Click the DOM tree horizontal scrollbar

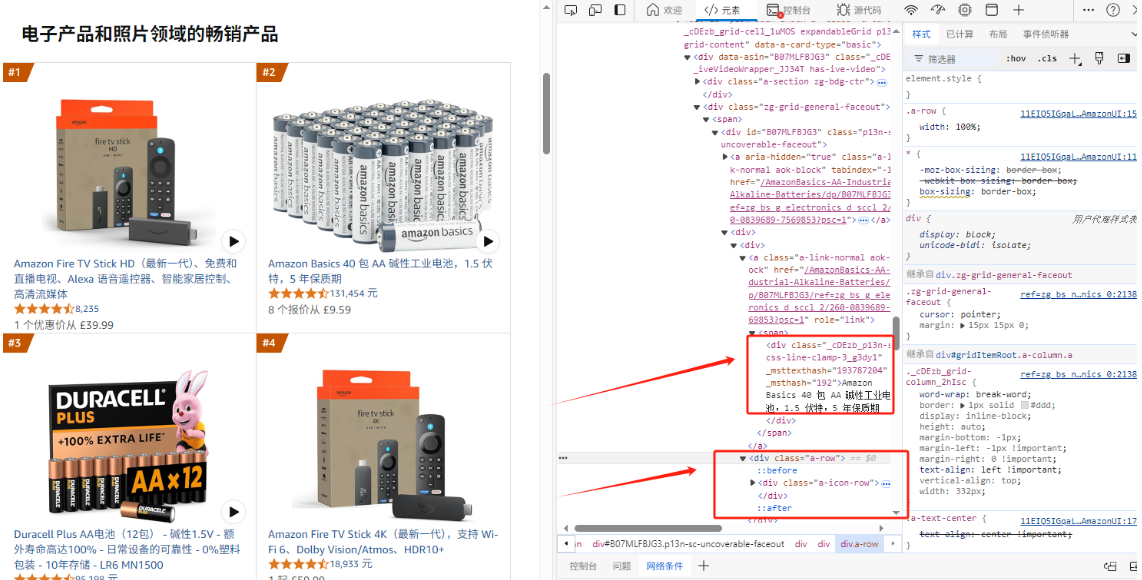tap(648, 528)
